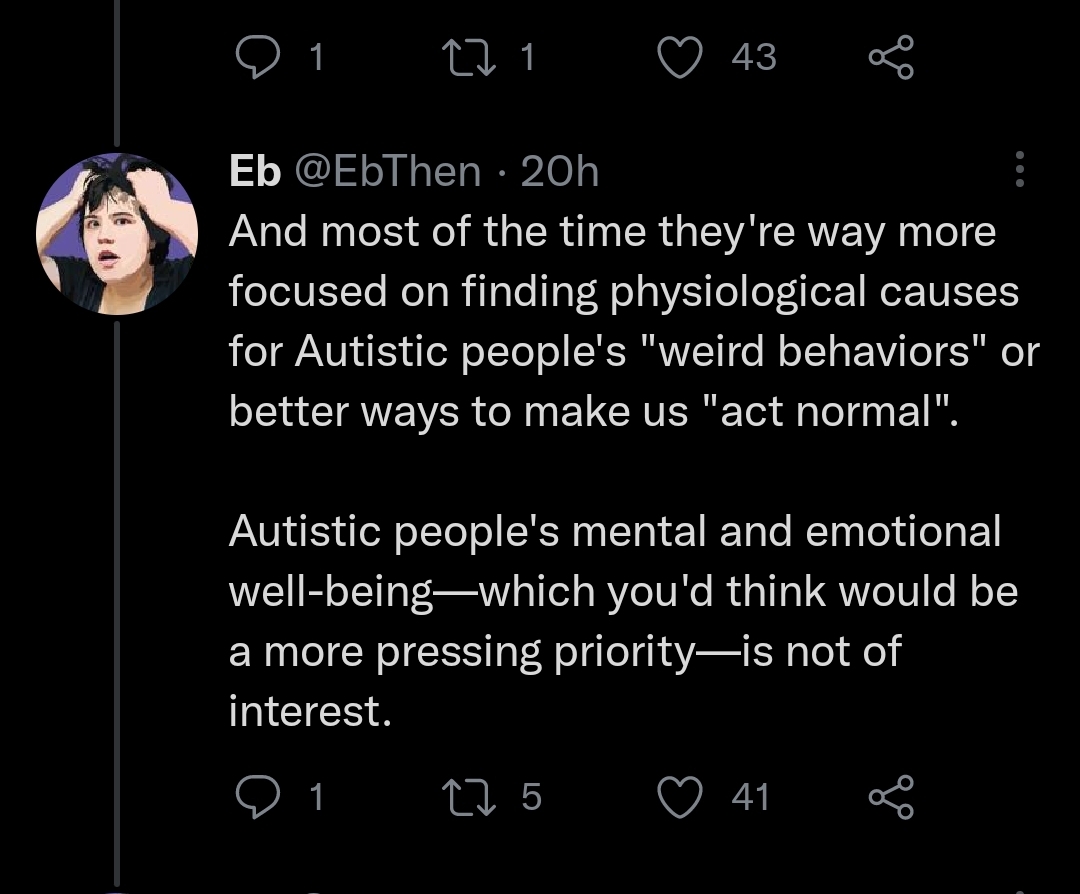This screenshot has width=1080, height=894.
Task: Open reply on the upper tweet
Action: (256, 58)
